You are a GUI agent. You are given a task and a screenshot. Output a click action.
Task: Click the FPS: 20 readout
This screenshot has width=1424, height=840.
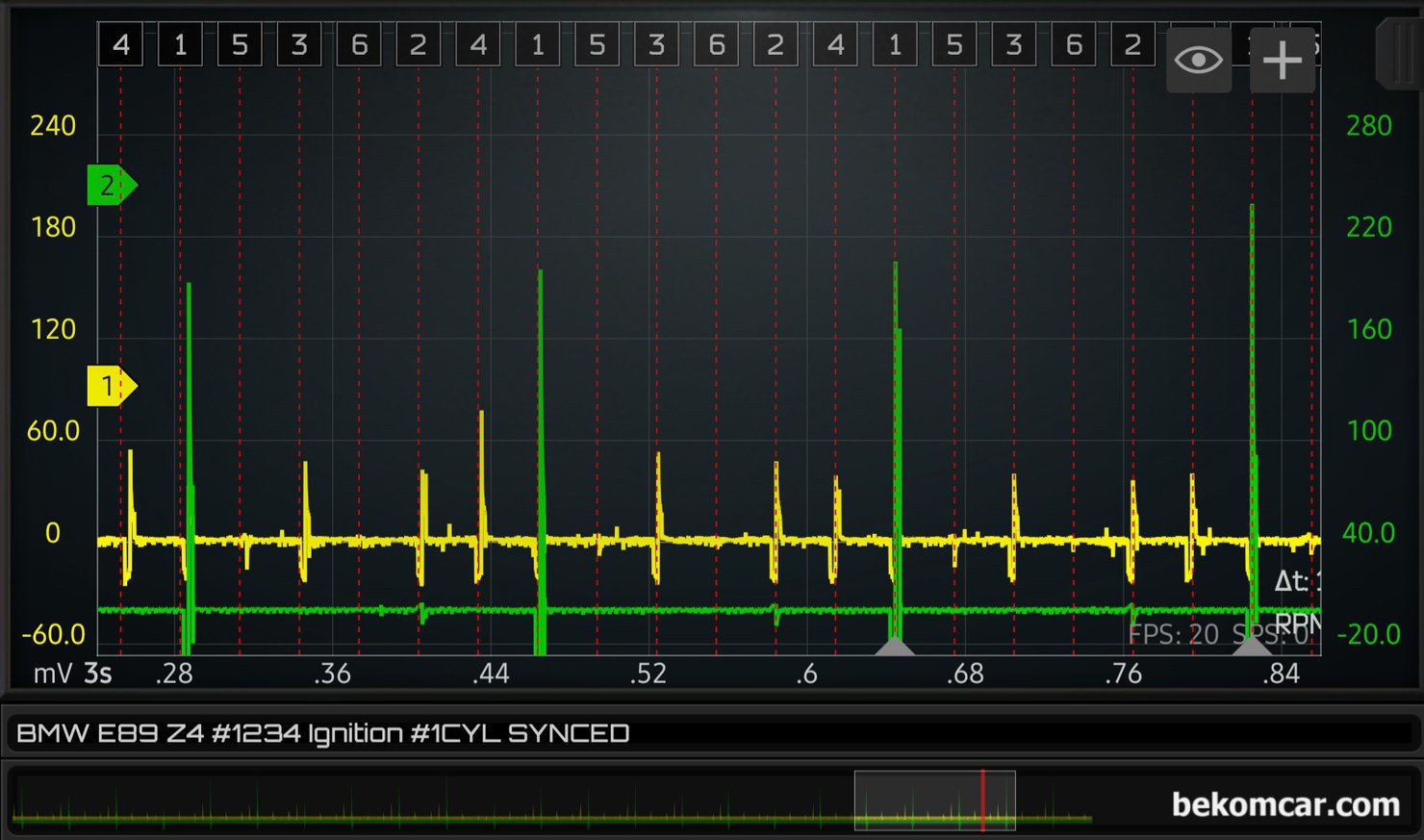coord(1173,634)
